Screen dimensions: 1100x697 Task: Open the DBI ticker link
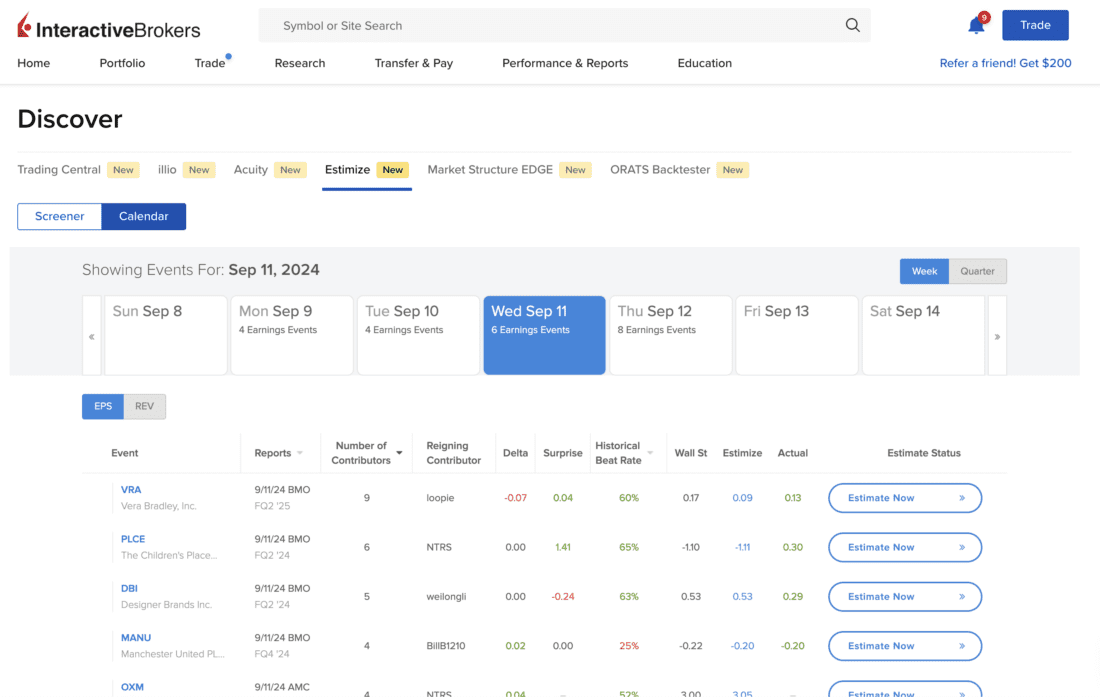pyautogui.click(x=129, y=588)
